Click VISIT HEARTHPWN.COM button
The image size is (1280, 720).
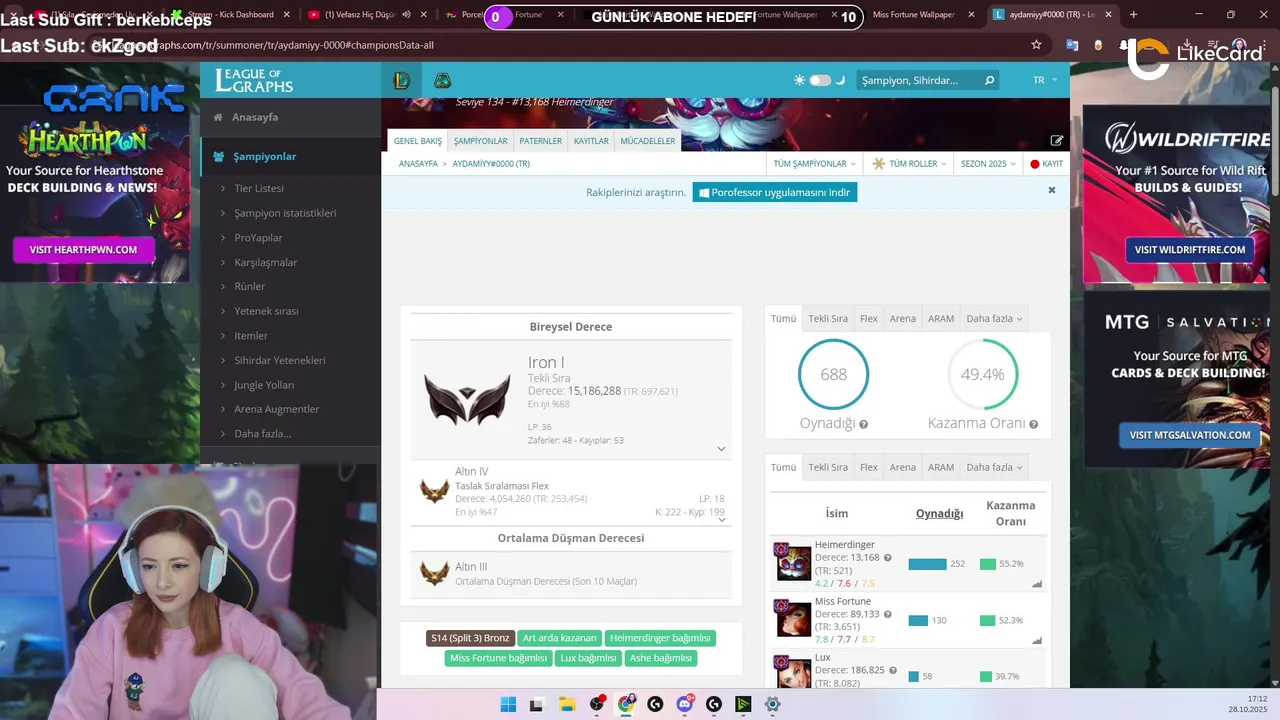tap(83, 250)
